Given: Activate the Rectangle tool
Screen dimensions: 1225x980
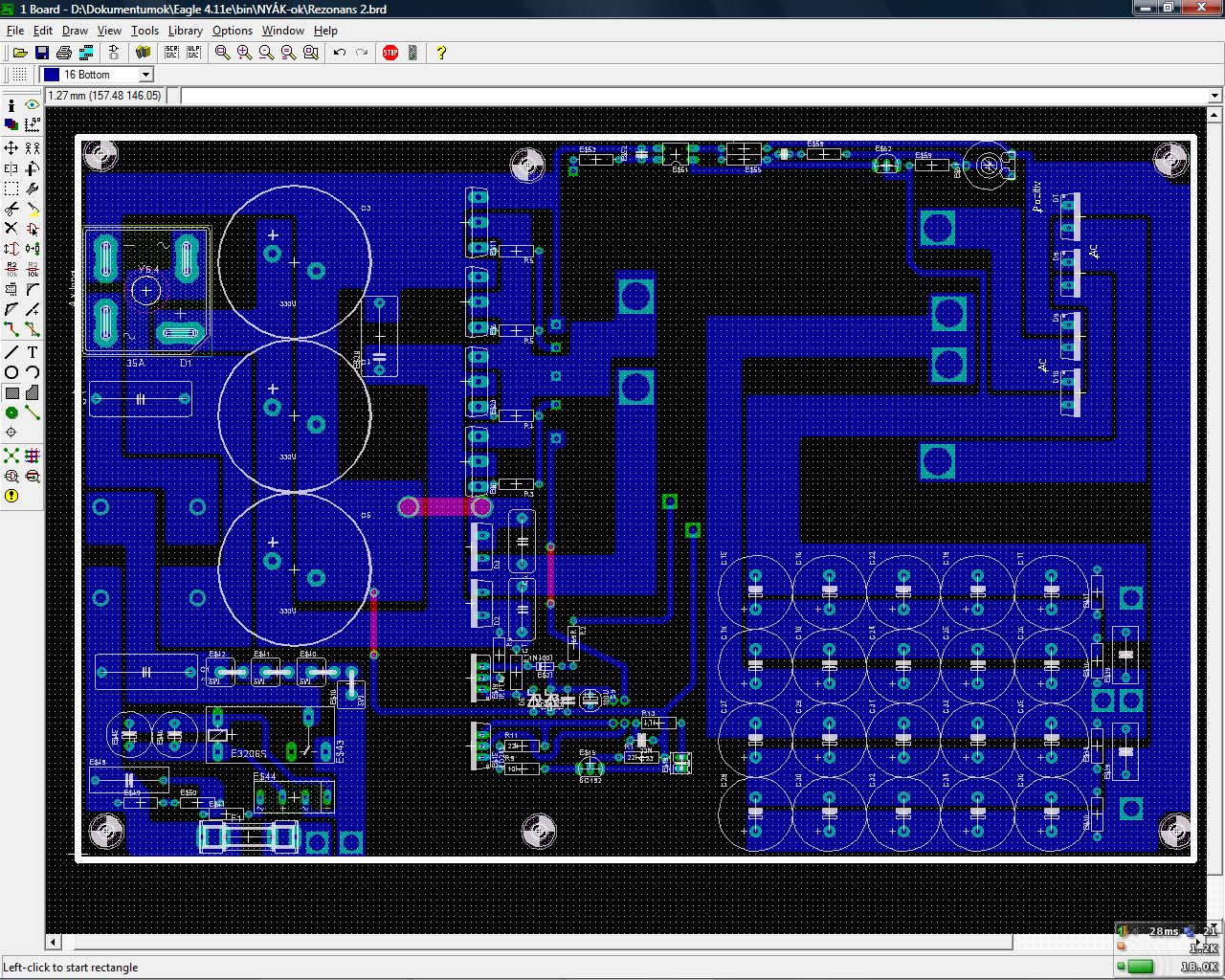Looking at the screenshot, I should pos(11,393).
